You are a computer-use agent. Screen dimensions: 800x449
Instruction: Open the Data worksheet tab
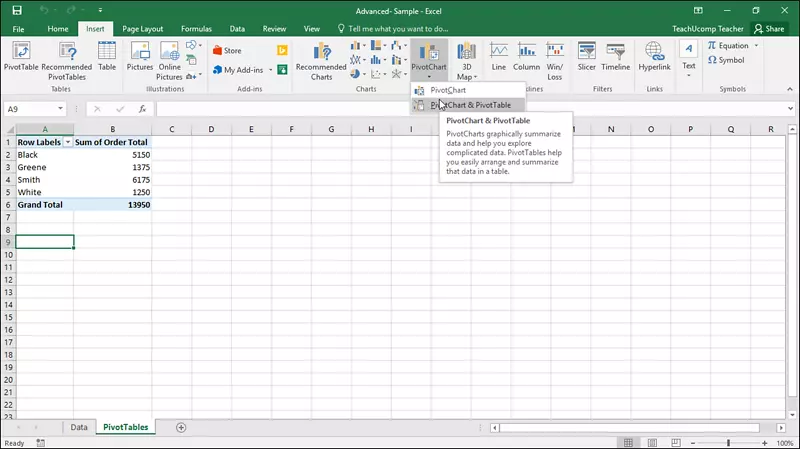pyautogui.click(x=79, y=428)
